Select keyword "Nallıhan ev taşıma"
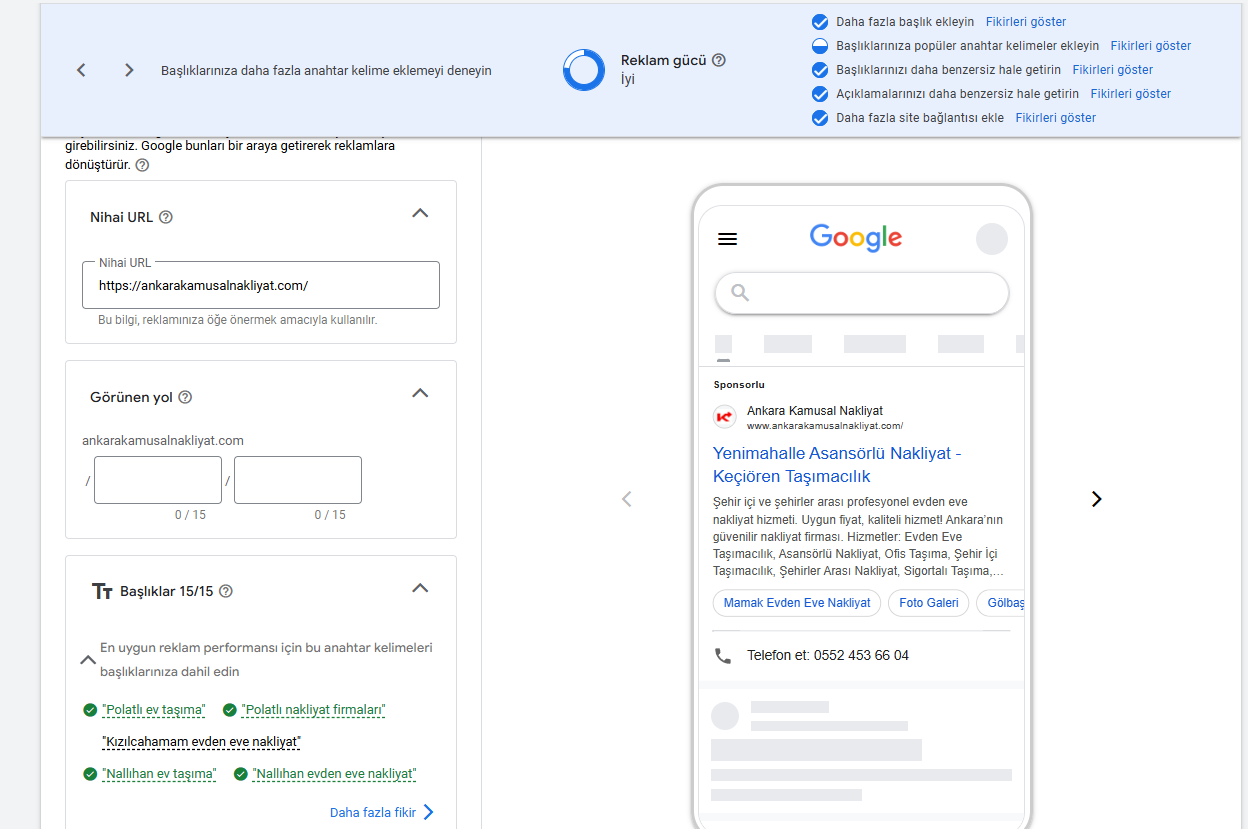This screenshot has width=1248, height=829. (159, 774)
